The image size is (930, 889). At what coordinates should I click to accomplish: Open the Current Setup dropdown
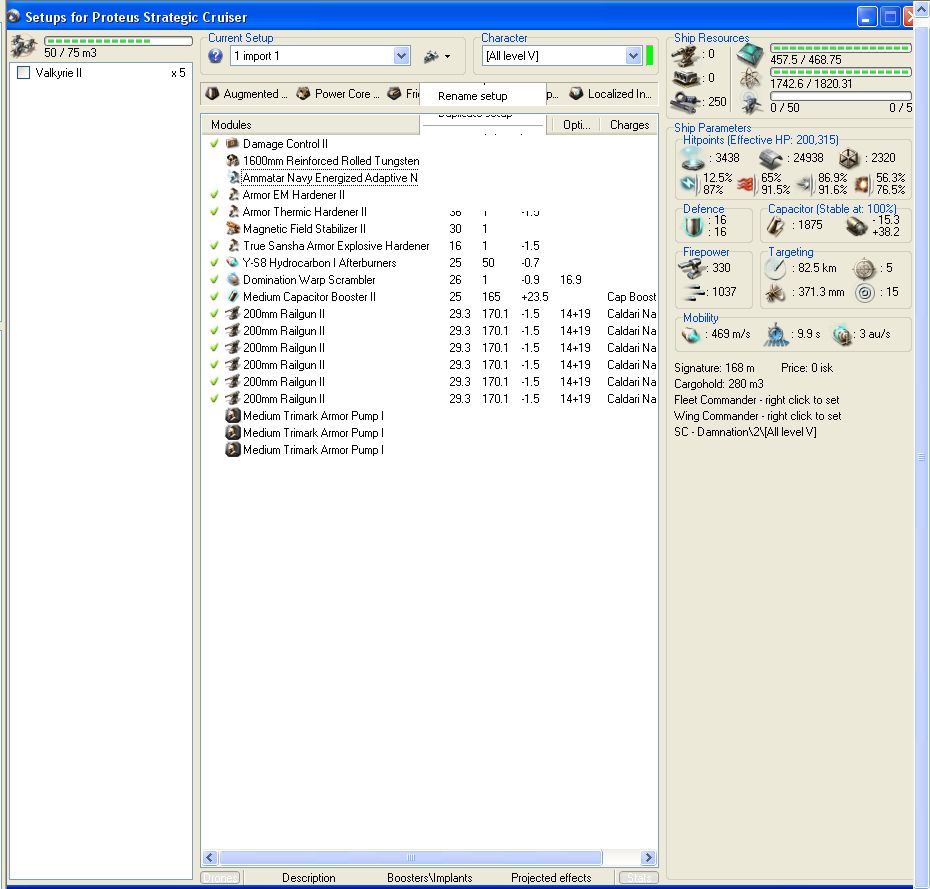pos(401,56)
